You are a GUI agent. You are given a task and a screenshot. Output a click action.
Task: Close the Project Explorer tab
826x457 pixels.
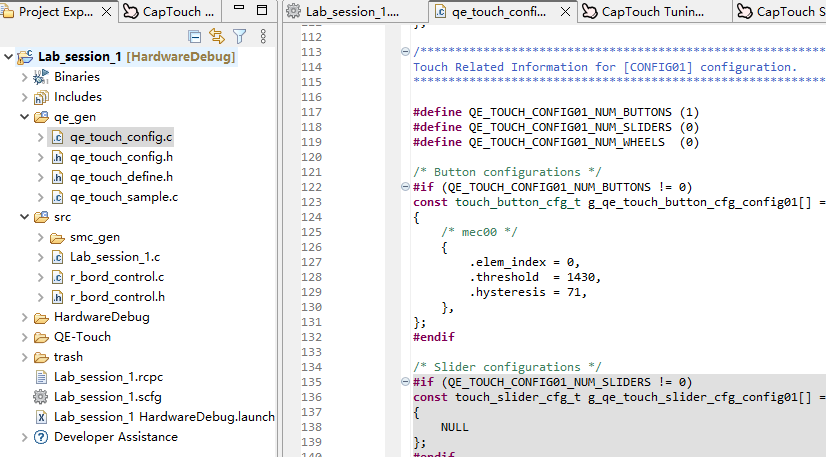coord(106,12)
